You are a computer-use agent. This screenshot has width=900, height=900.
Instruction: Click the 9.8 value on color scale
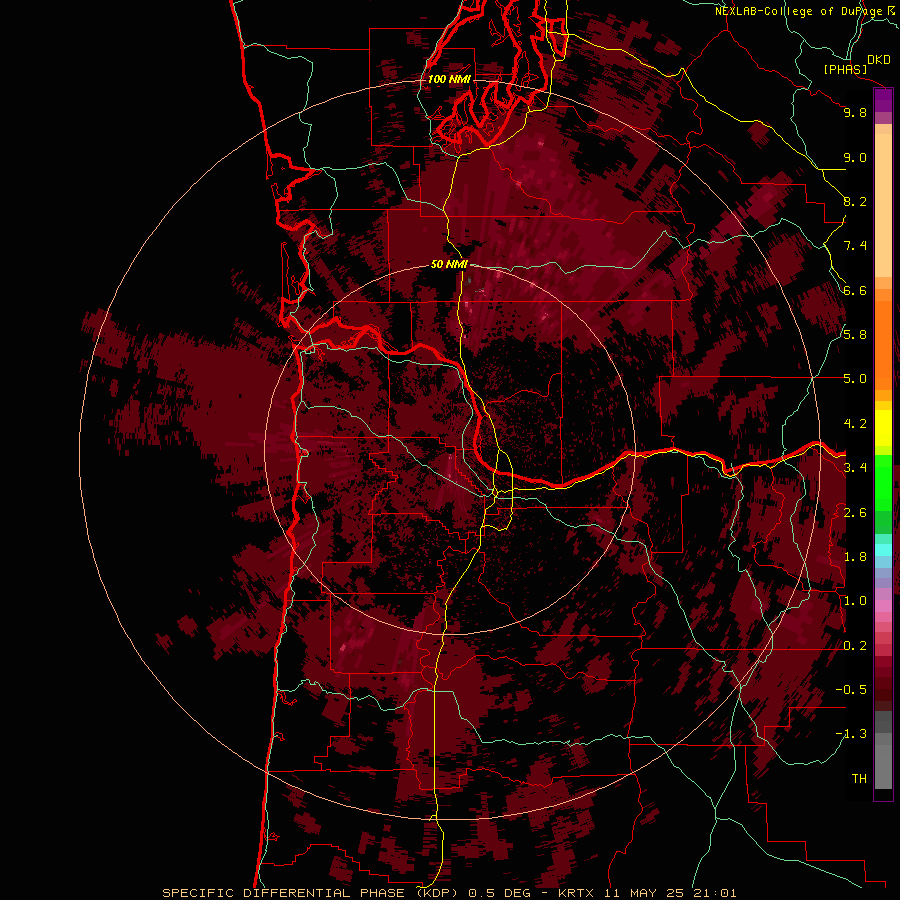(x=855, y=112)
